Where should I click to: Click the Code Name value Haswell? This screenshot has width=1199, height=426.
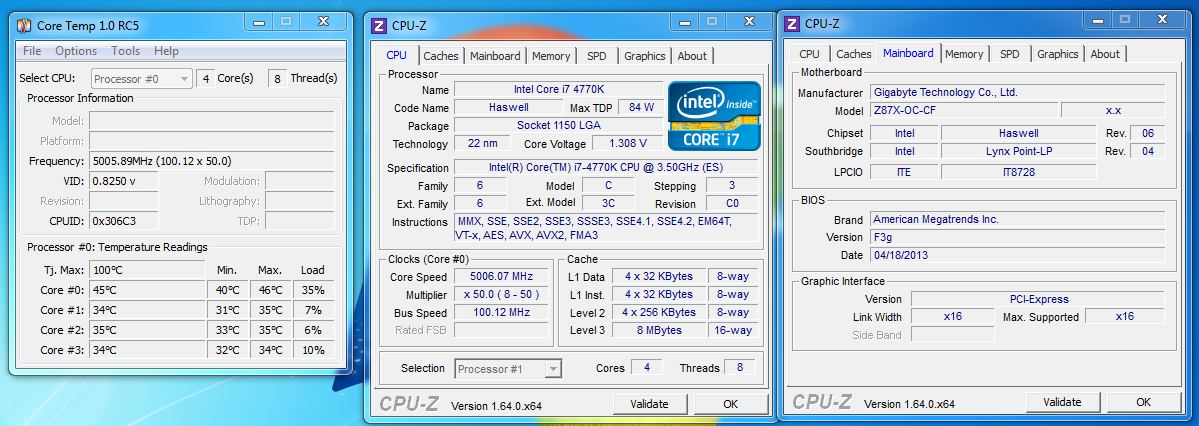point(509,108)
